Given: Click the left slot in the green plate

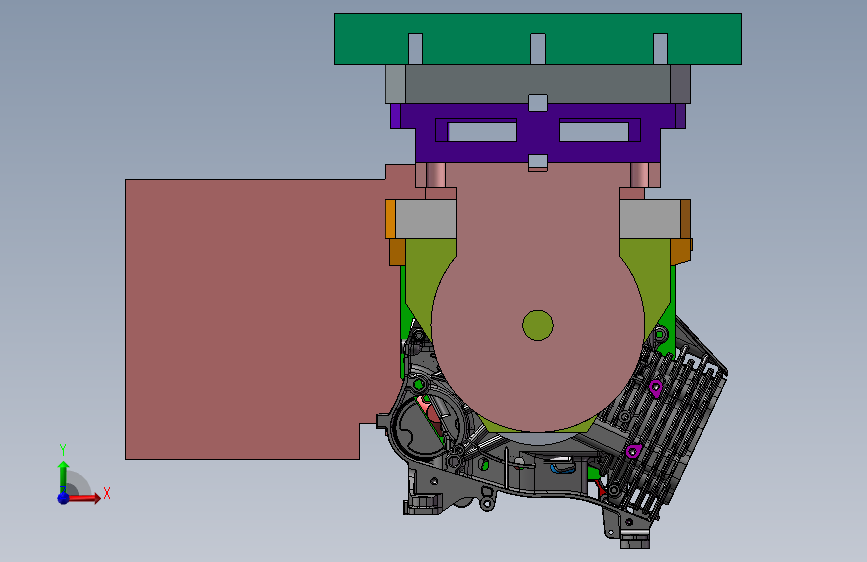Looking at the screenshot, I should [x=415, y=49].
